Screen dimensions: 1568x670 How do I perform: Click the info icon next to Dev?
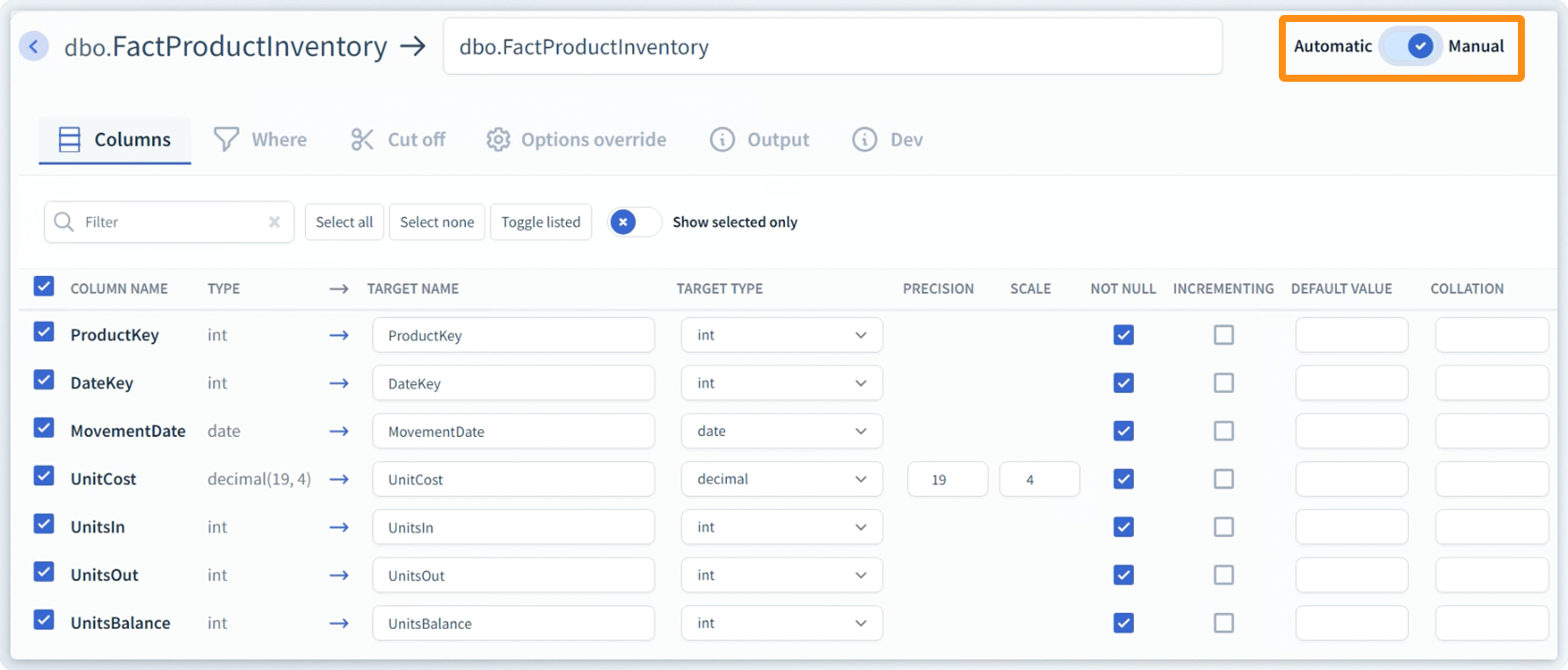[865, 139]
